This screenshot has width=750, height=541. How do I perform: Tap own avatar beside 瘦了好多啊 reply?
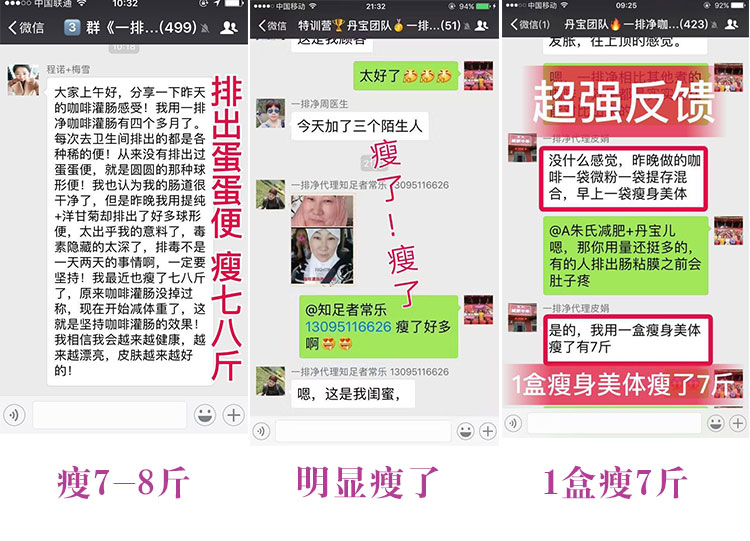click(x=478, y=310)
